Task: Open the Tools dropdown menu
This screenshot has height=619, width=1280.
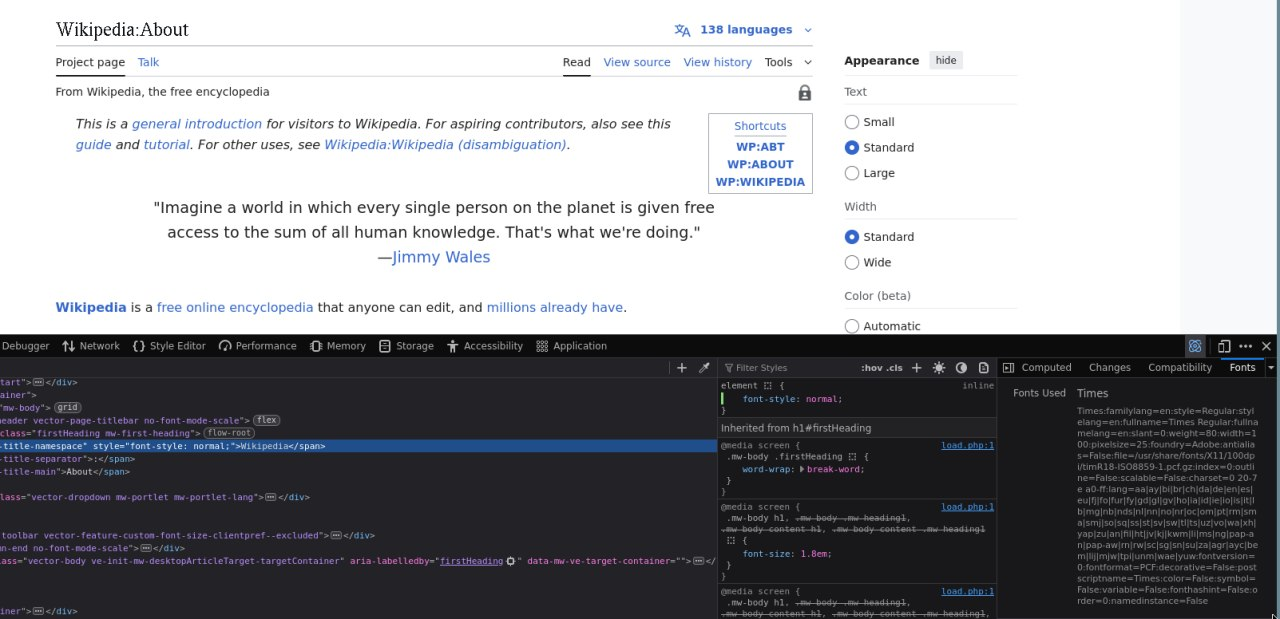Action: [x=788, y=62]
